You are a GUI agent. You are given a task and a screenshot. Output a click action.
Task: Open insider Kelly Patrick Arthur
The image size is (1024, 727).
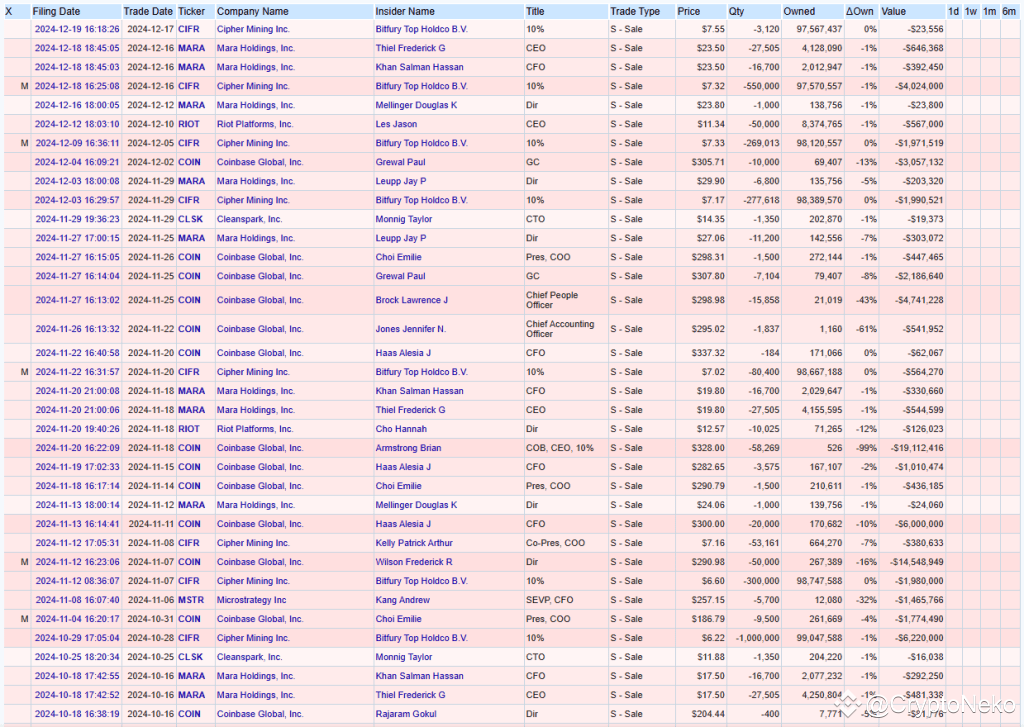point(414,543)
